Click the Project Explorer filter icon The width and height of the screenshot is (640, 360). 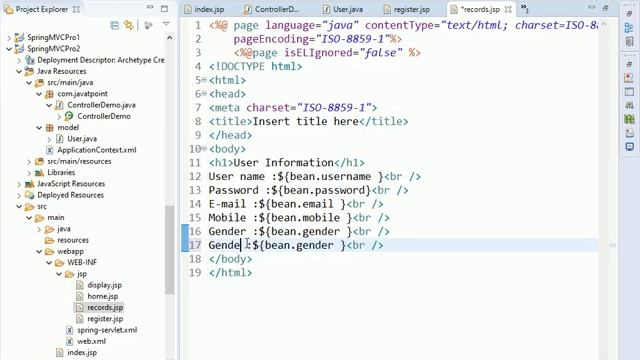[x=148, y=25]
